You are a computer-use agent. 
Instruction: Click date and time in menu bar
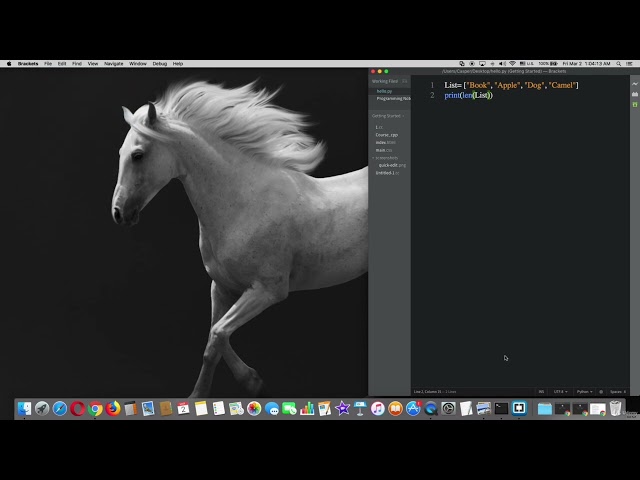(586, 64)
